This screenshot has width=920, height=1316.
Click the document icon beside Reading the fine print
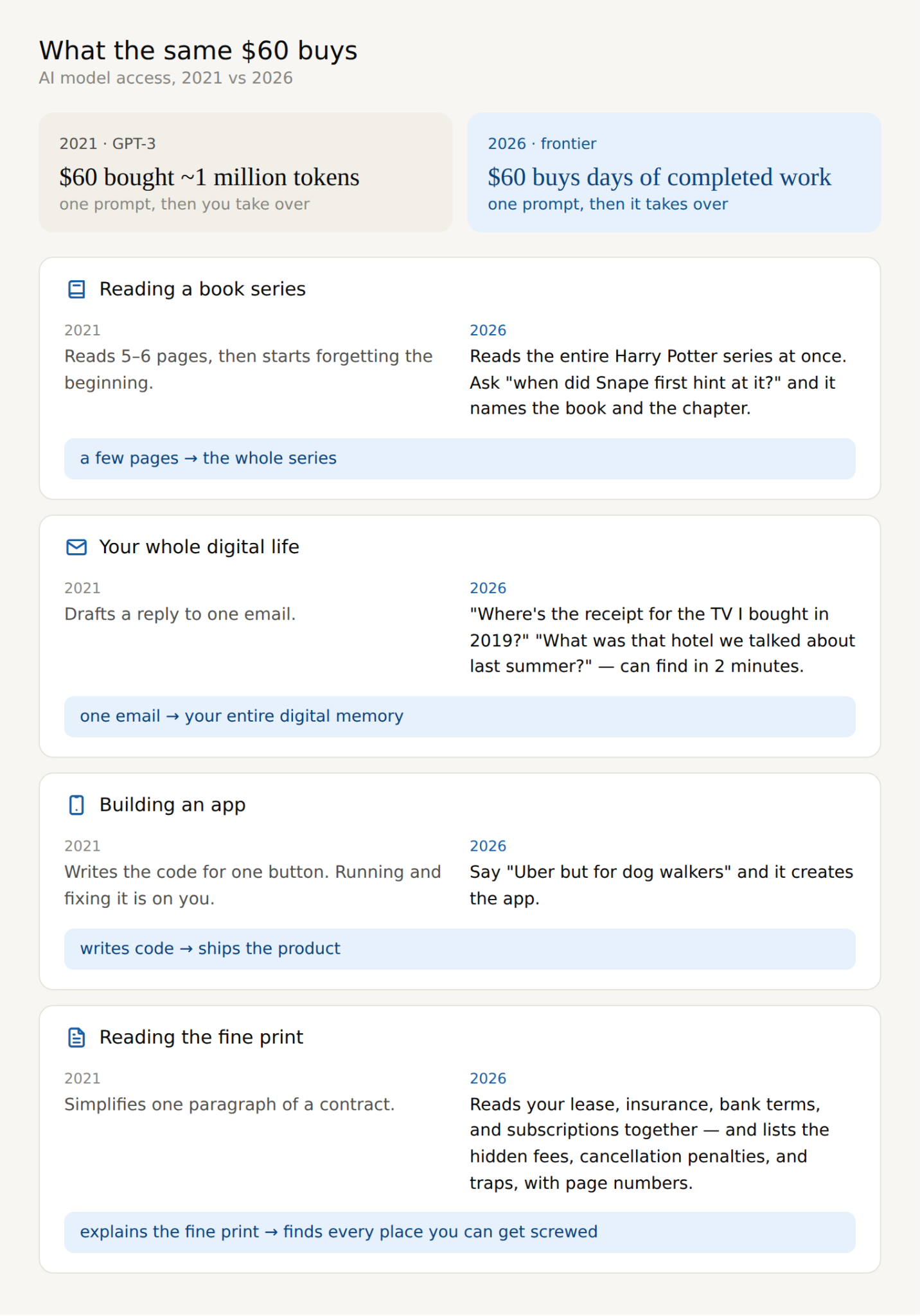pyautogui.click(x=76, y=1037)
